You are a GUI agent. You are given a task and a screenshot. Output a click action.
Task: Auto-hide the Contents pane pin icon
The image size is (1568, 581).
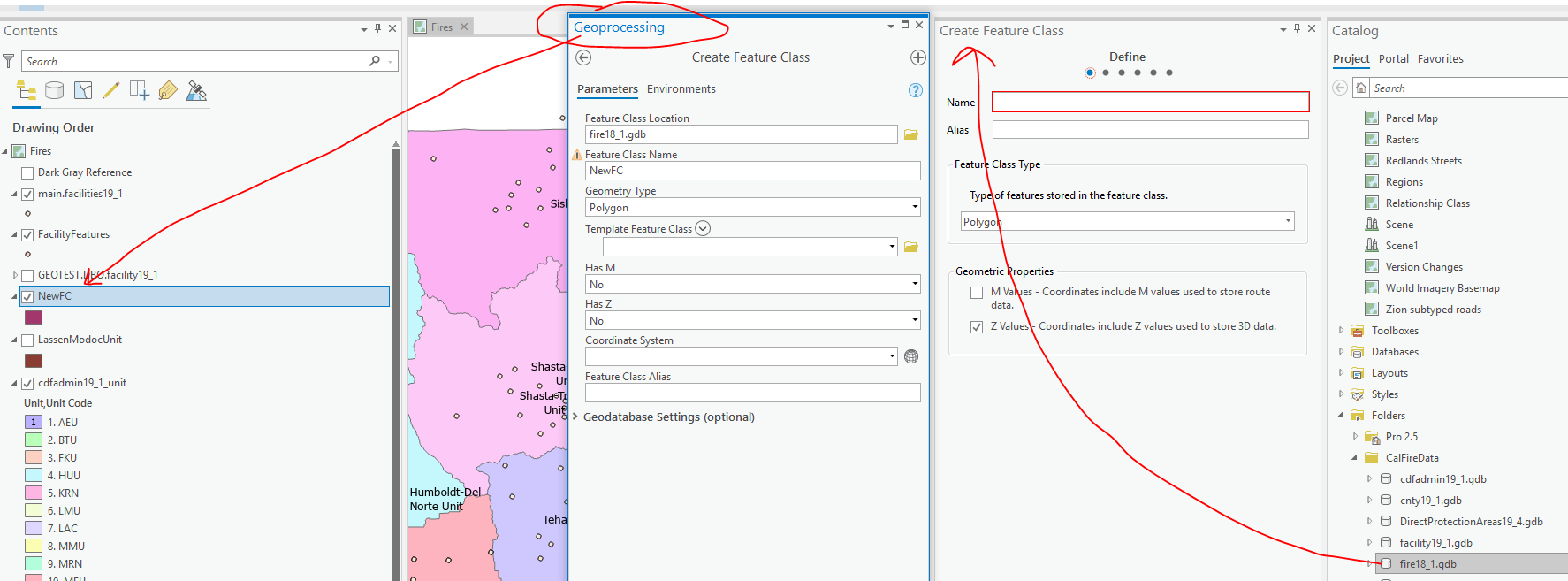coord(377,28)
